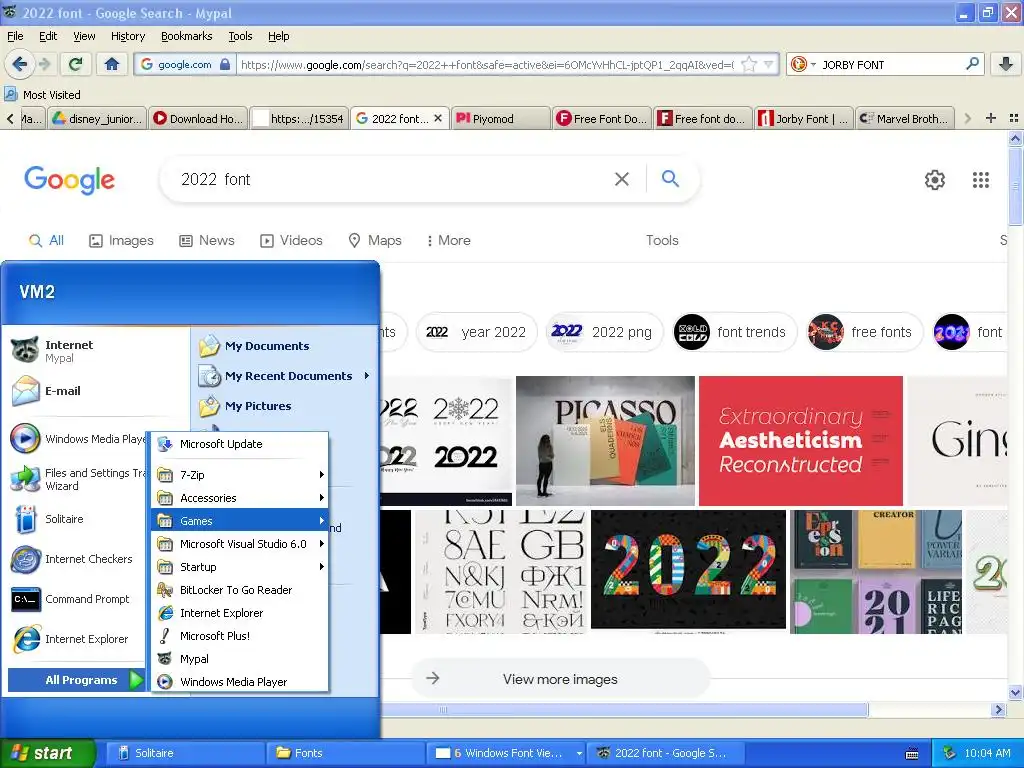Click the Picasso poster image thumbnail
1024x768 pixels.
[x=605, y=440]
